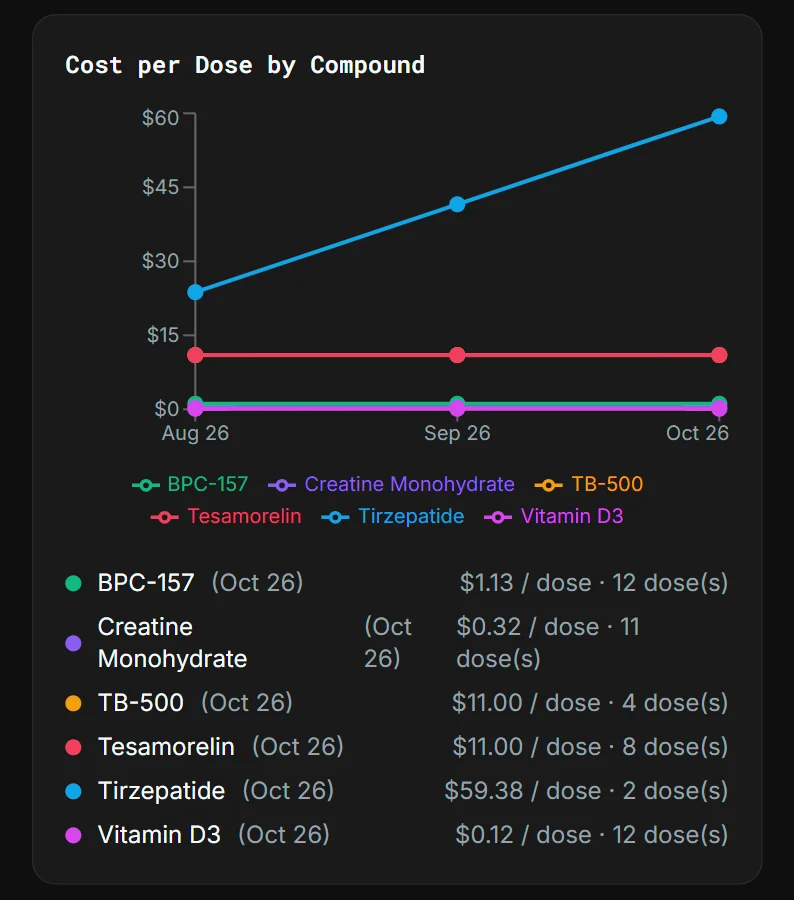Viewport: 794px width, 900px height.
Task: Click purple dot beside Creatine Monohydrate row
Action: 73,643
